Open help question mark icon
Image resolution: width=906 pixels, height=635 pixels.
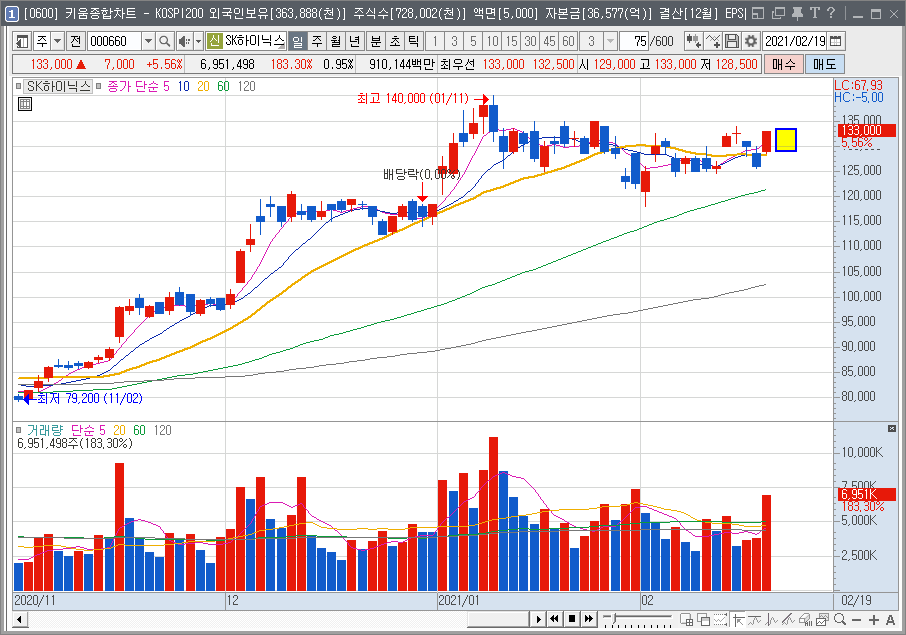coord(830,13)
